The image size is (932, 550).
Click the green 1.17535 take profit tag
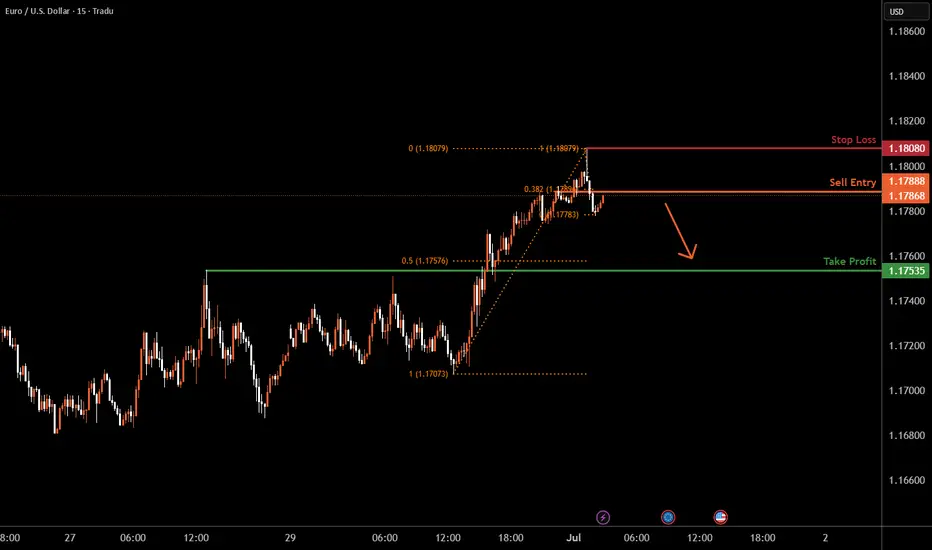906,271
